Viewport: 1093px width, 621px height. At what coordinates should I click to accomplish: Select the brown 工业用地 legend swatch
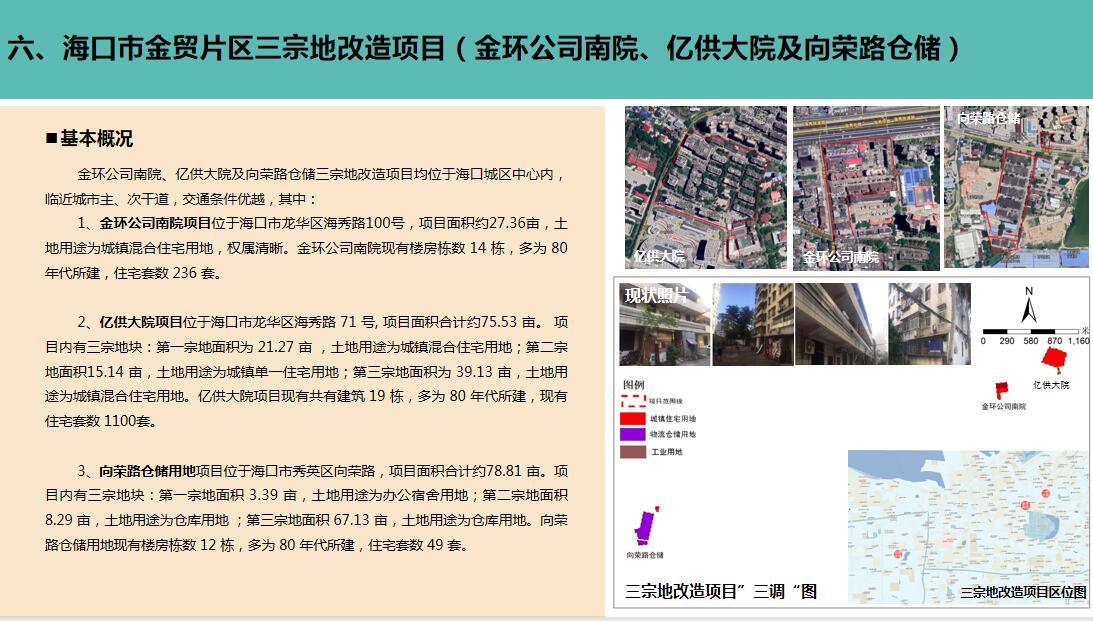632,452
